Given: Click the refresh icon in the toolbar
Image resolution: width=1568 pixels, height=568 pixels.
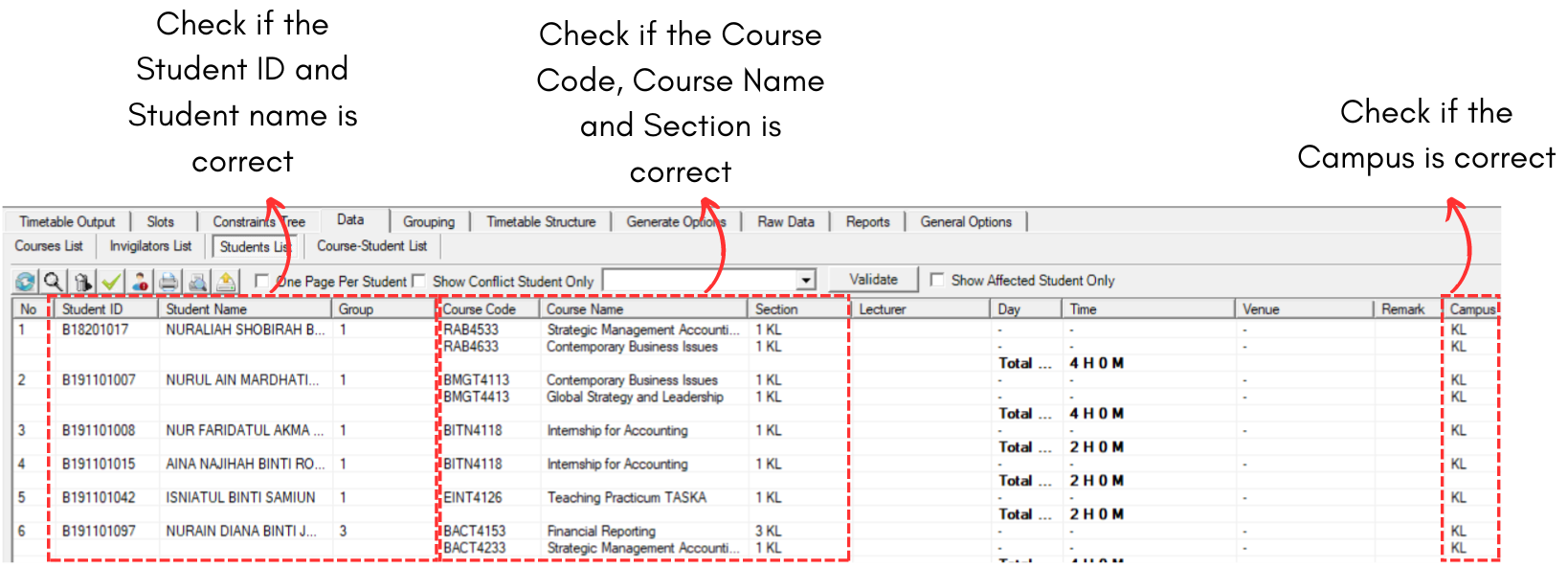Looking at the screenshot, I should pyautogui.click(x=25, y=282).
